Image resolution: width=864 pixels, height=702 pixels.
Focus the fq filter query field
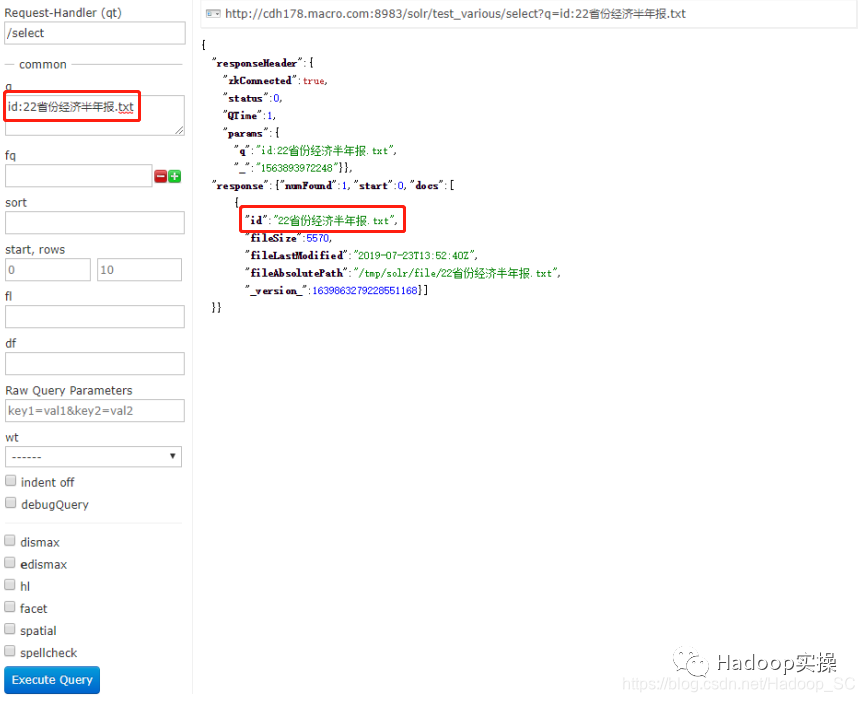79,176
